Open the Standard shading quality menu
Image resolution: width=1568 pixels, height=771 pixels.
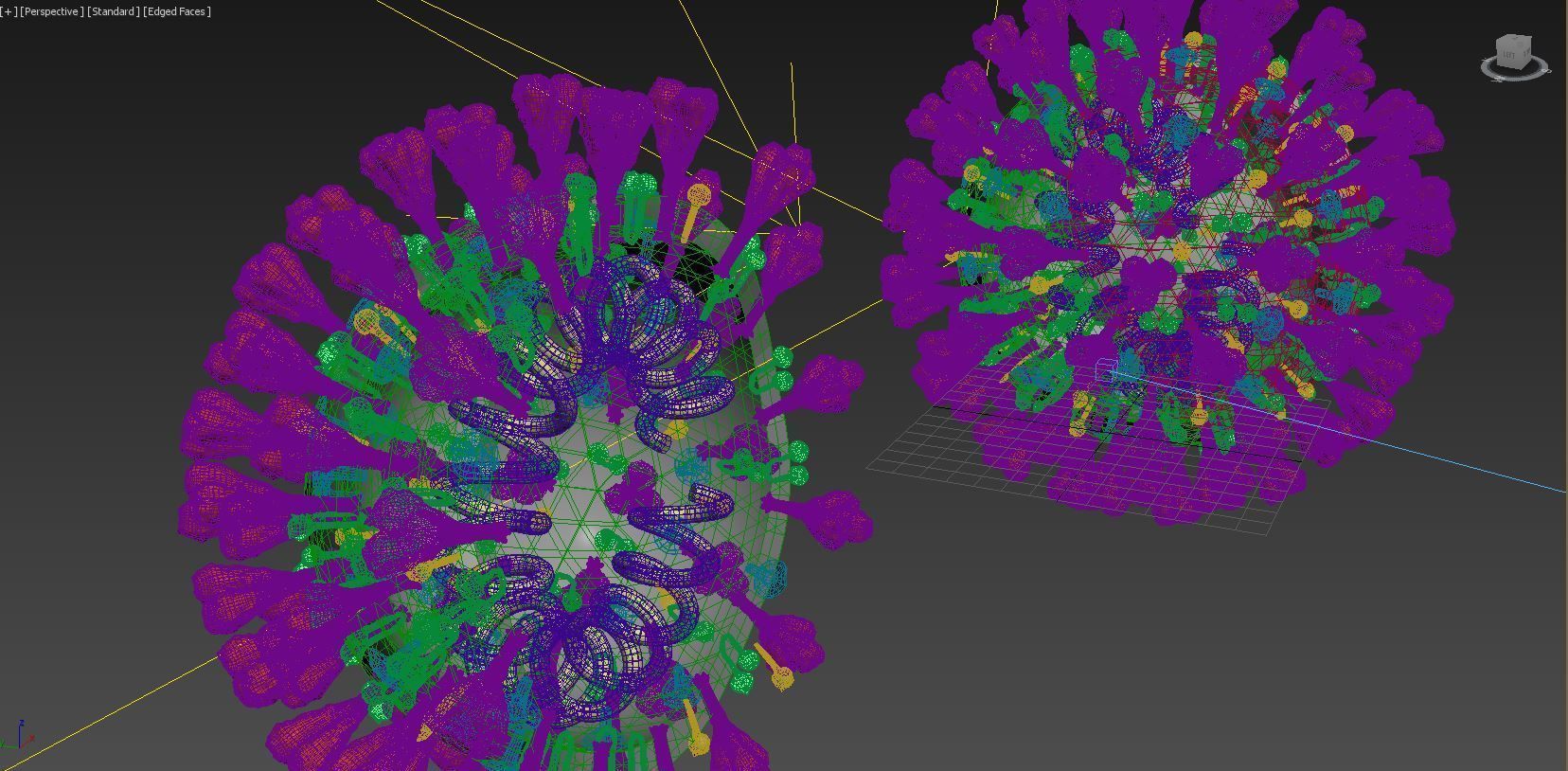point(113,11)
